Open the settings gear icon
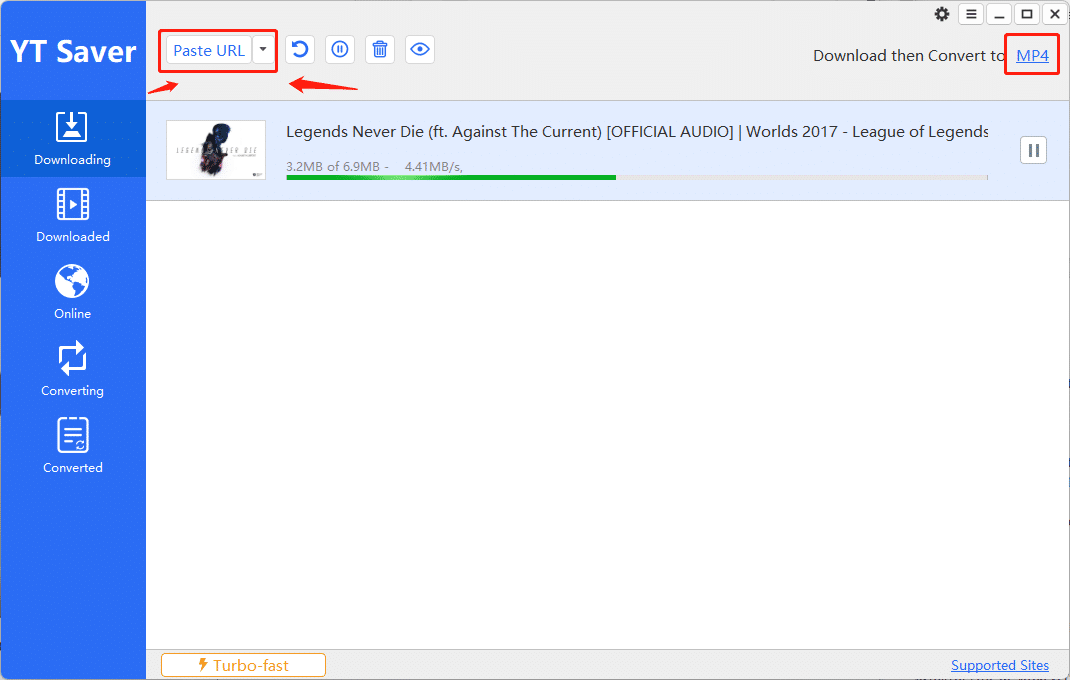The width and height of the screenshot is (1070, 680). [x=942, y=14]
